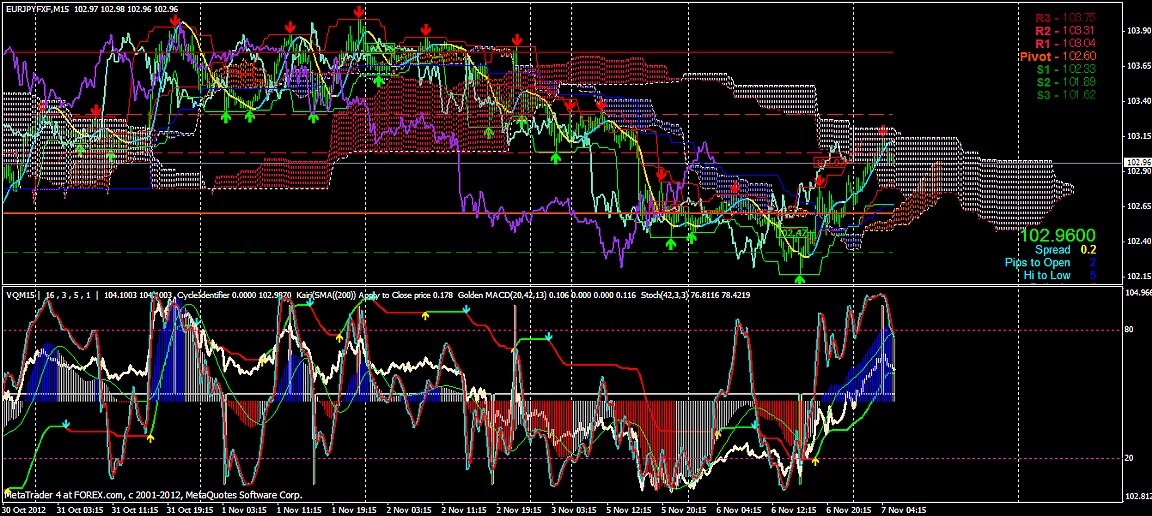Click the 31 Oct 03:15 time label
This screenshot has height=516, width=1152.
[82, 509]
